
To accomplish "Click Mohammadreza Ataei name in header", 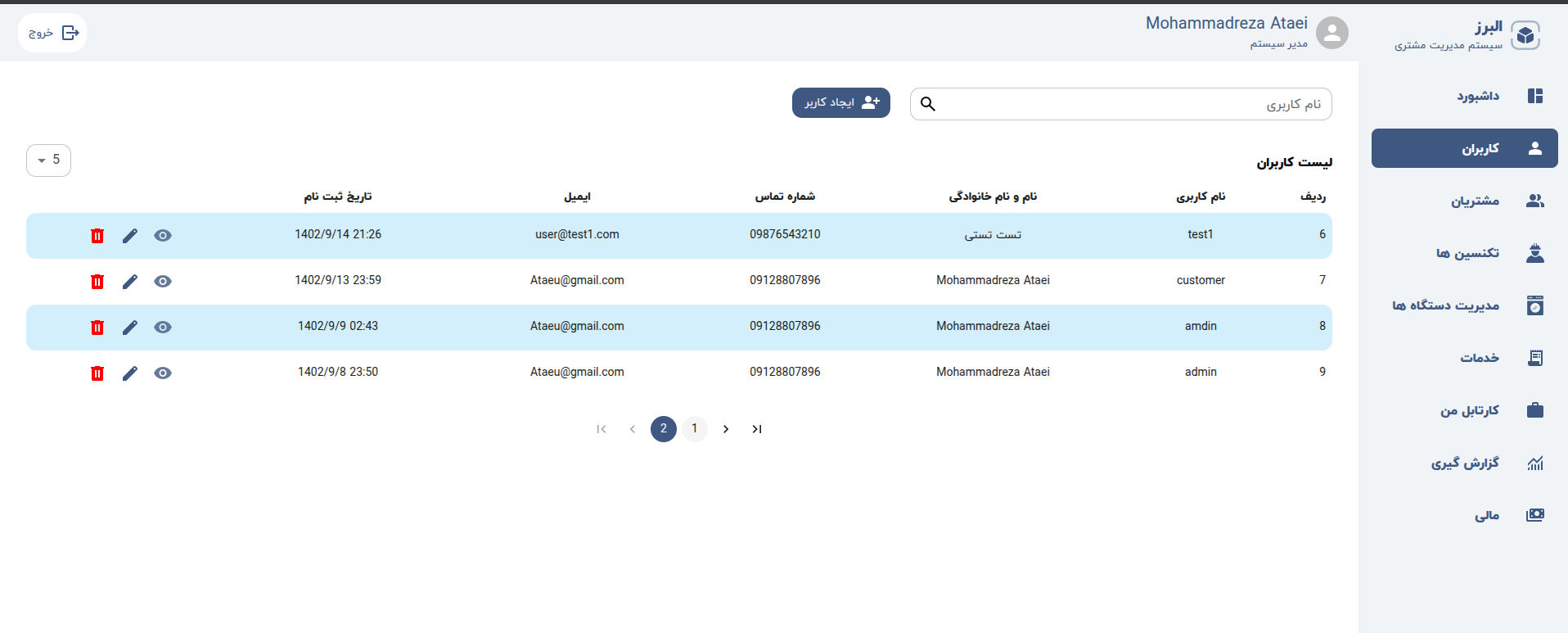I will [1227, 24].
